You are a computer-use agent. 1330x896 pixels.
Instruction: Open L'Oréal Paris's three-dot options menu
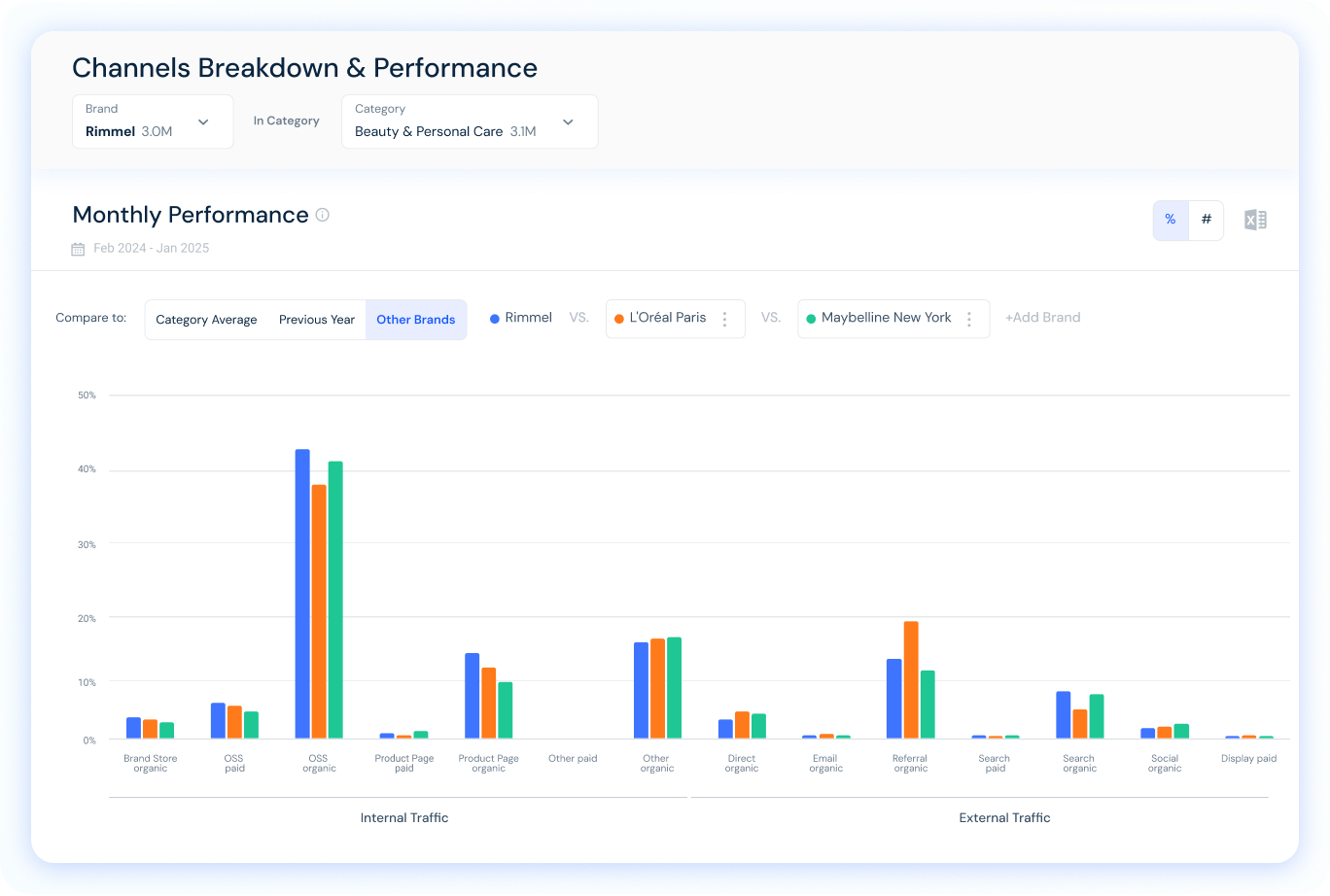click(726, 319)
